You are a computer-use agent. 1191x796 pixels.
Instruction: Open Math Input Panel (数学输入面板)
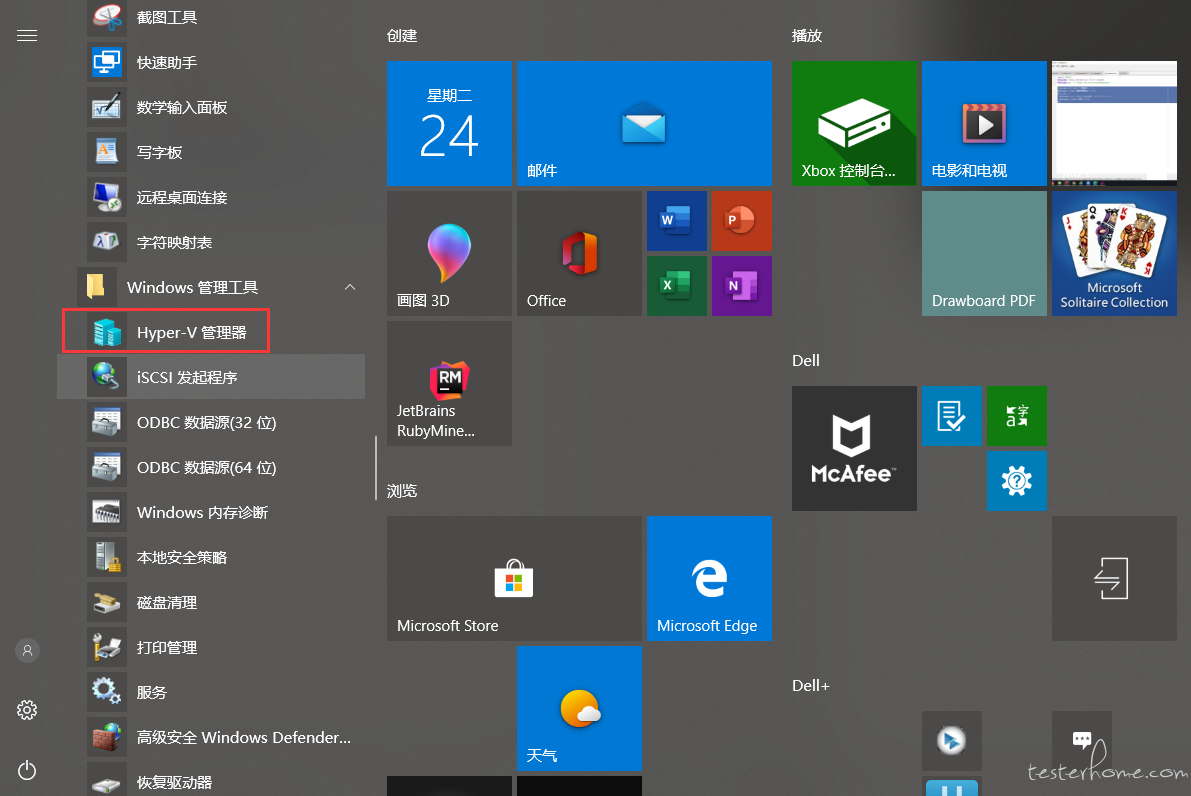tap(211, 107)
